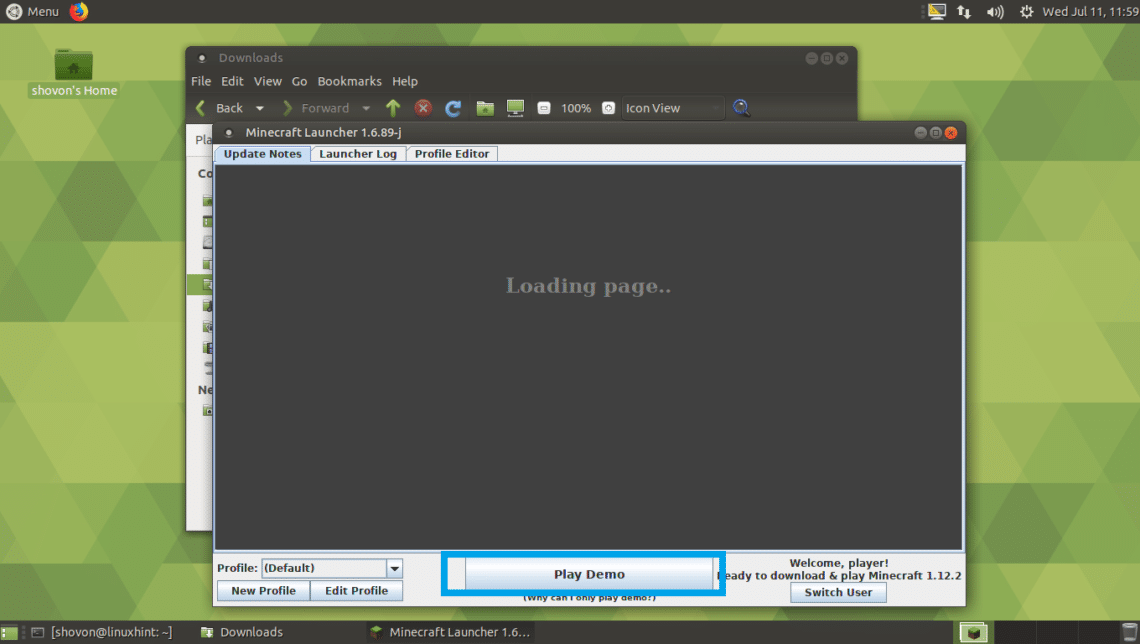Open View menu in Downloads window
Viewport: 1140px width, 644px height.
point(267,81)
